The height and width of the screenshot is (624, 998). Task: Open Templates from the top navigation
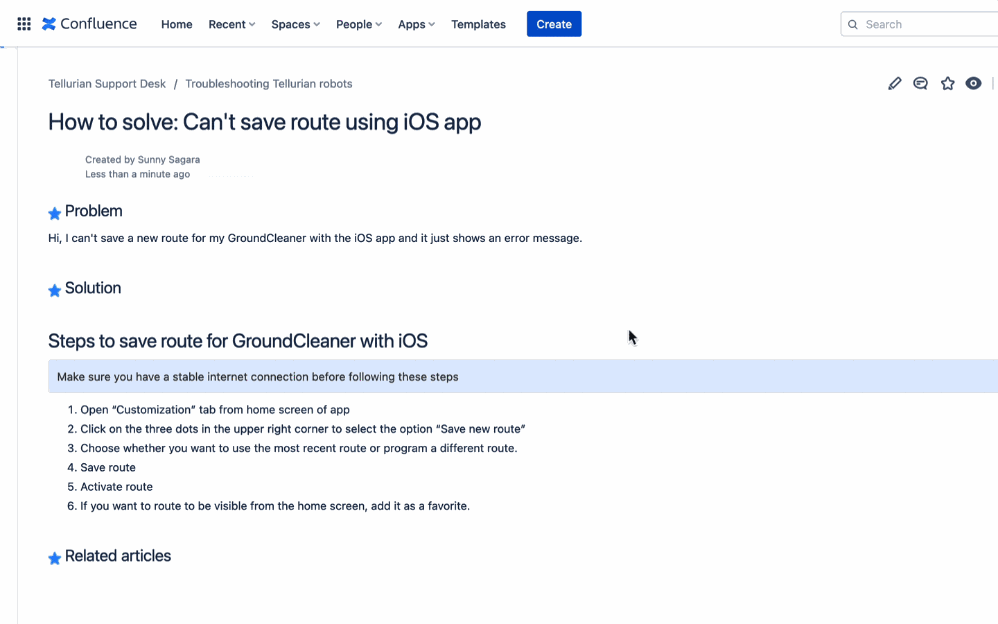coord(479,24)
